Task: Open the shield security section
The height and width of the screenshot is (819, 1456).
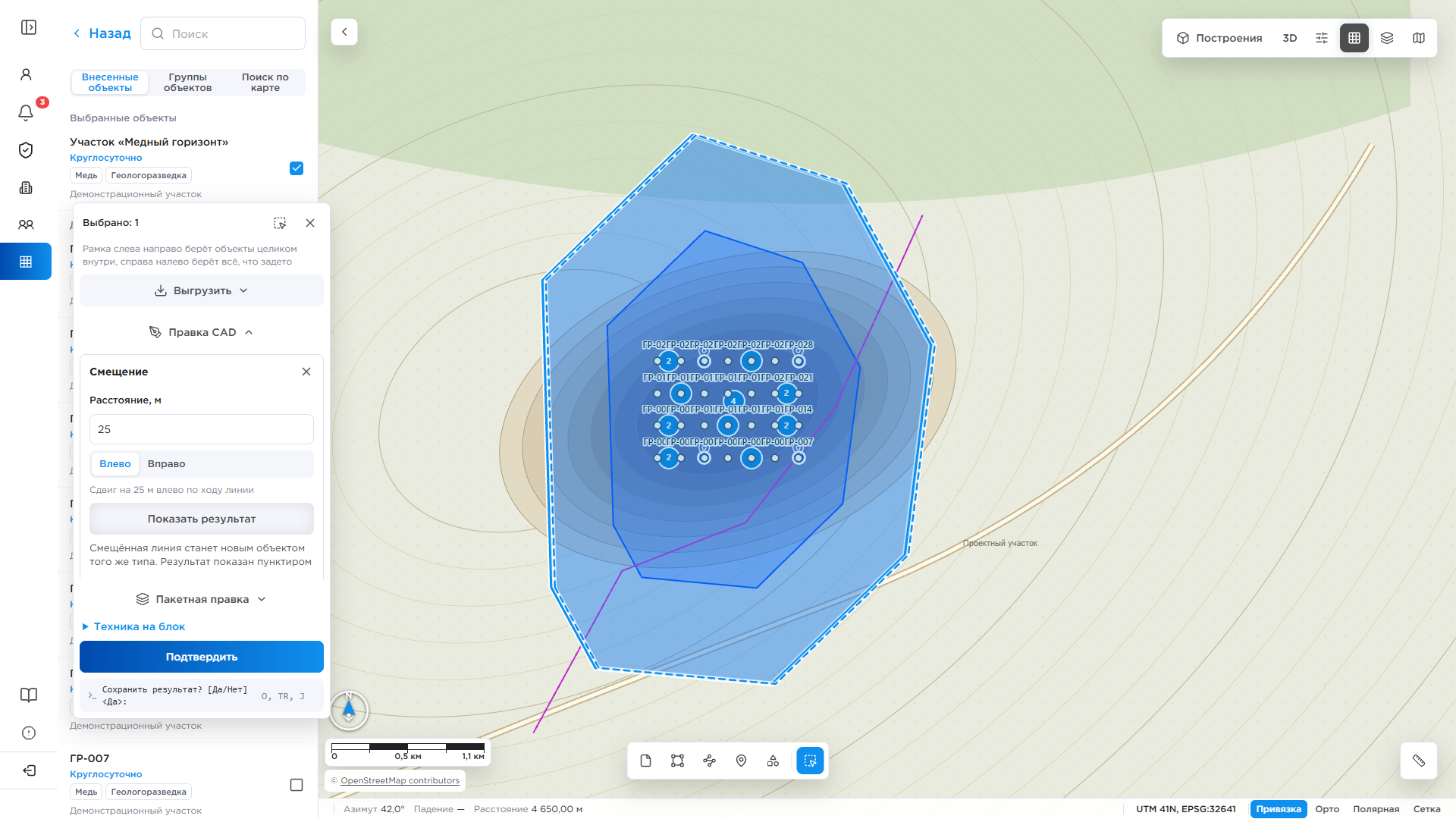Action: 26,150
